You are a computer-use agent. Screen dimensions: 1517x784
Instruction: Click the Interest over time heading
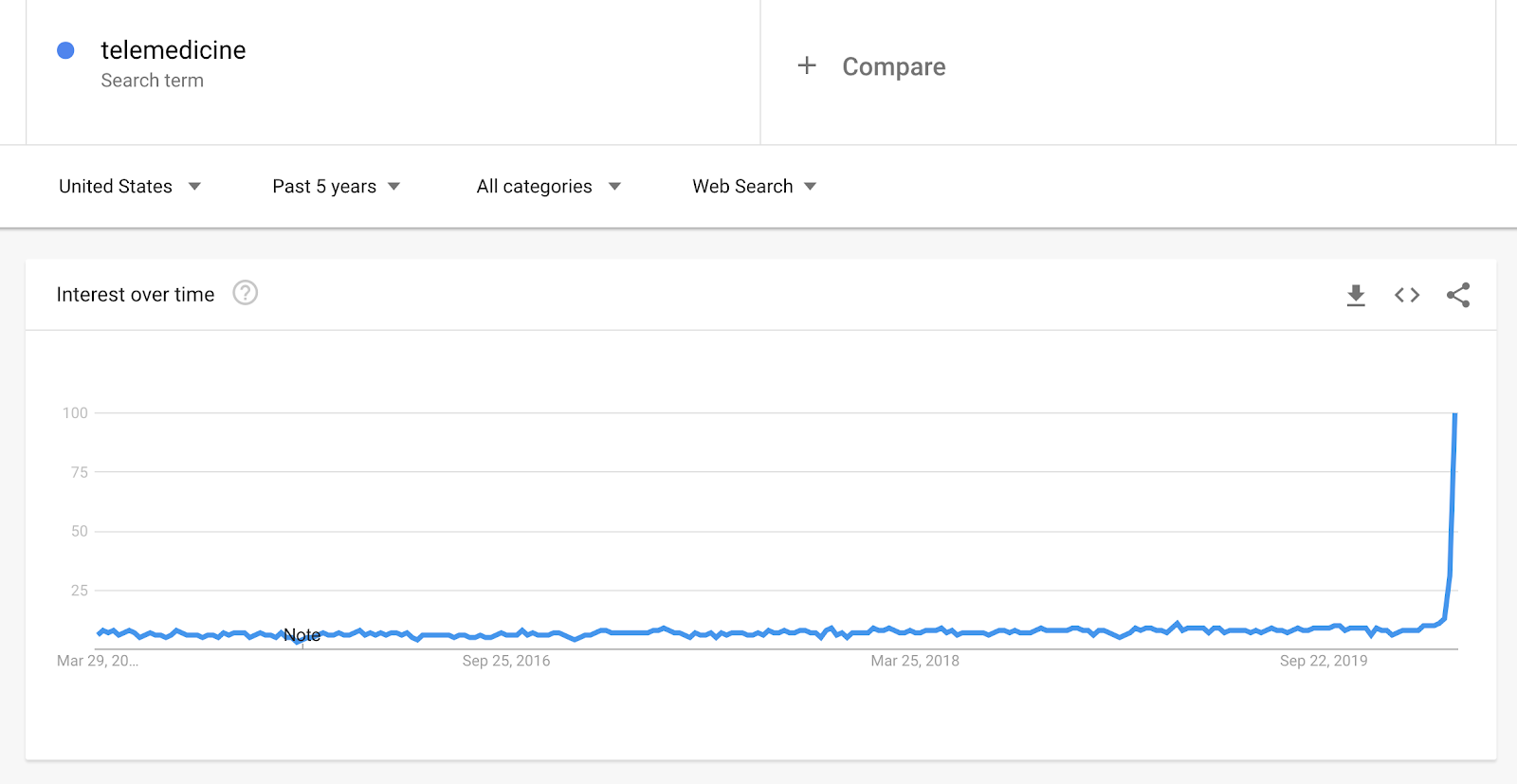(x=136, y=295)
